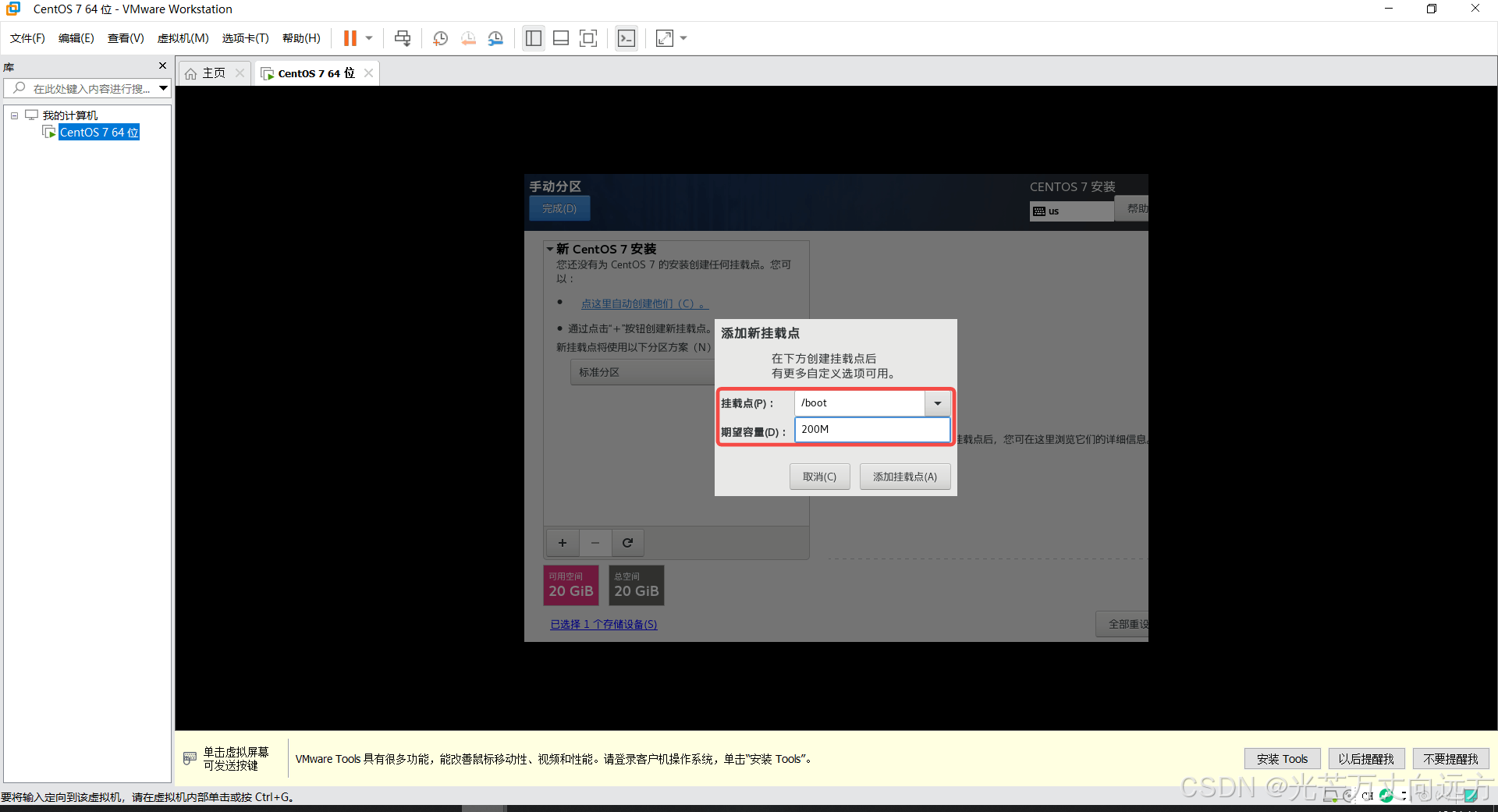The image size is (1498, 812).
Task: Close the CentOS 7 64 位 tab
Action: point(368,73)
